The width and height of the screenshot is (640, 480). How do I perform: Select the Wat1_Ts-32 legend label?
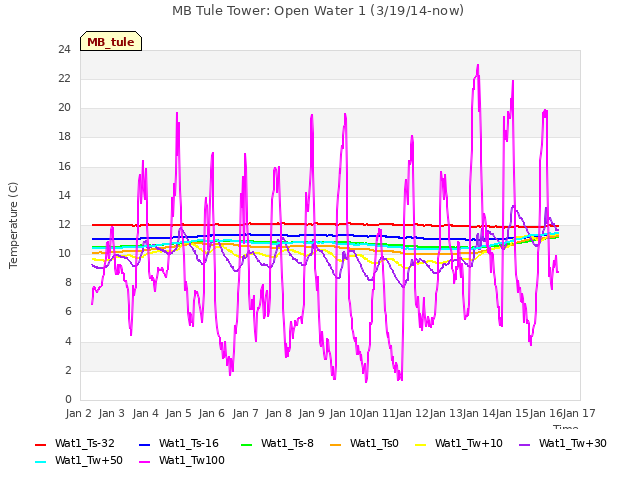[x=84, y=443]
